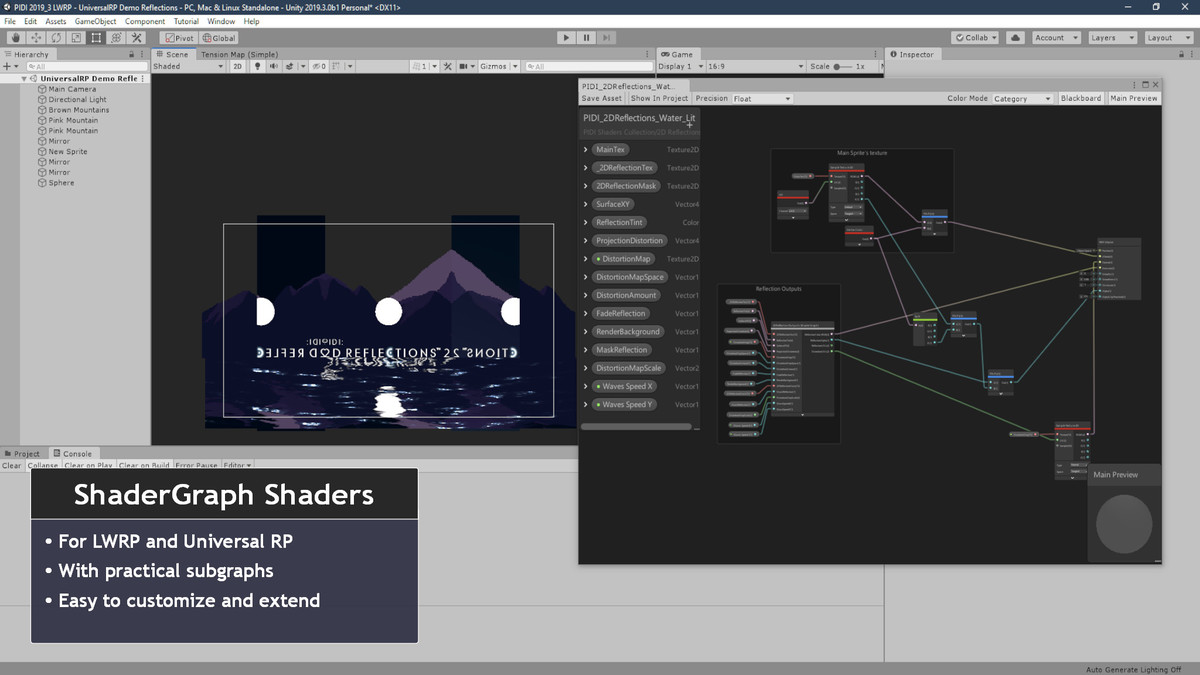1200x675 pixels.
Task: Click Show In Project button
Action: click(x=659, y=99)
